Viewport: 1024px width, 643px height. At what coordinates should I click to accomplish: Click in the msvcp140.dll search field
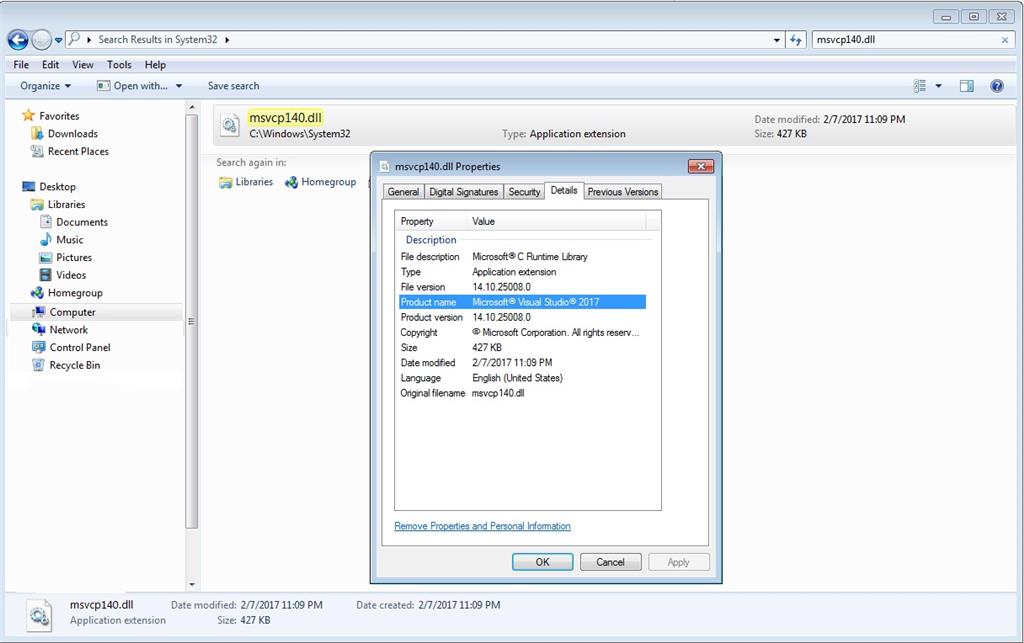(904, 40)
